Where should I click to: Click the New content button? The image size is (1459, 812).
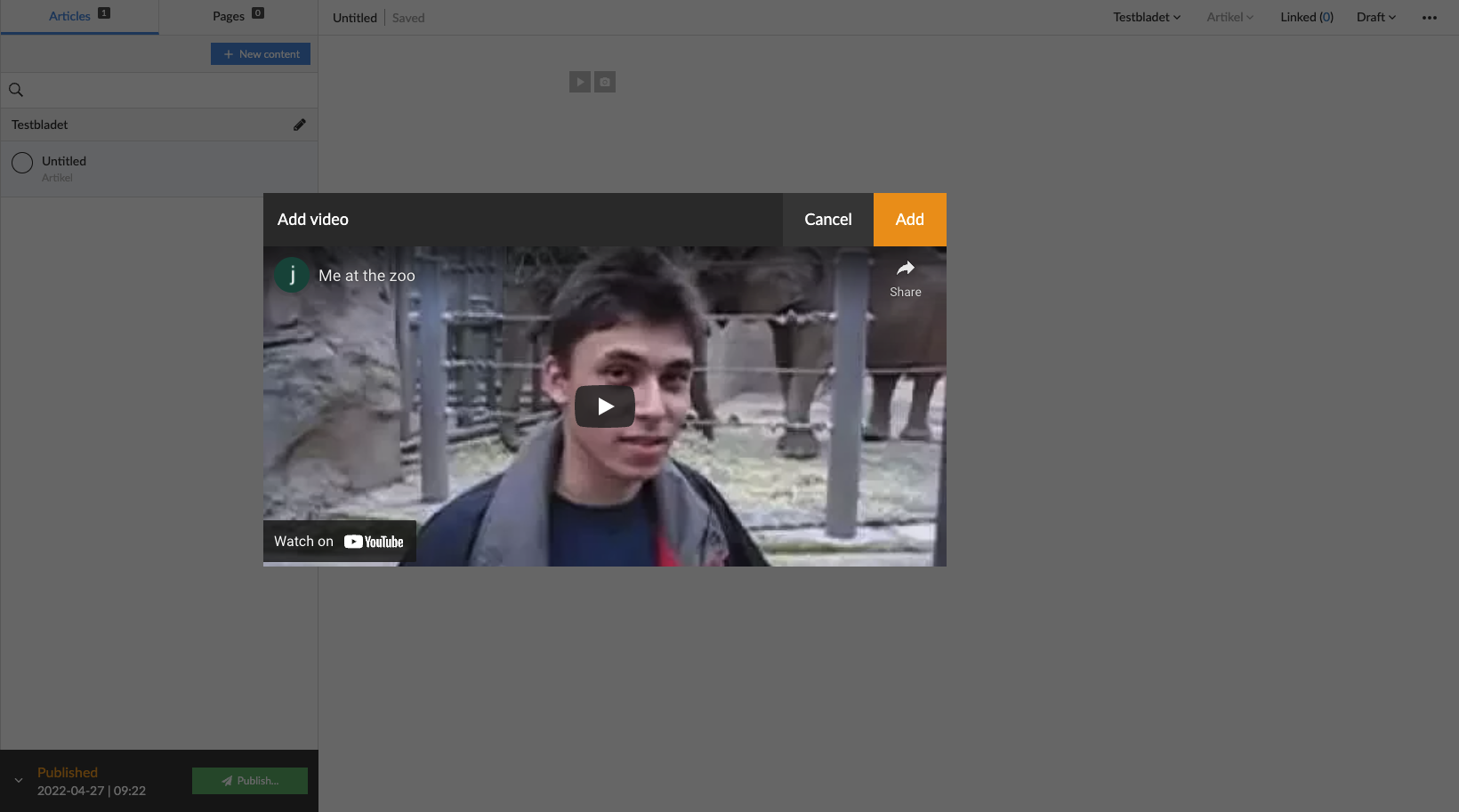pos(260,53)
